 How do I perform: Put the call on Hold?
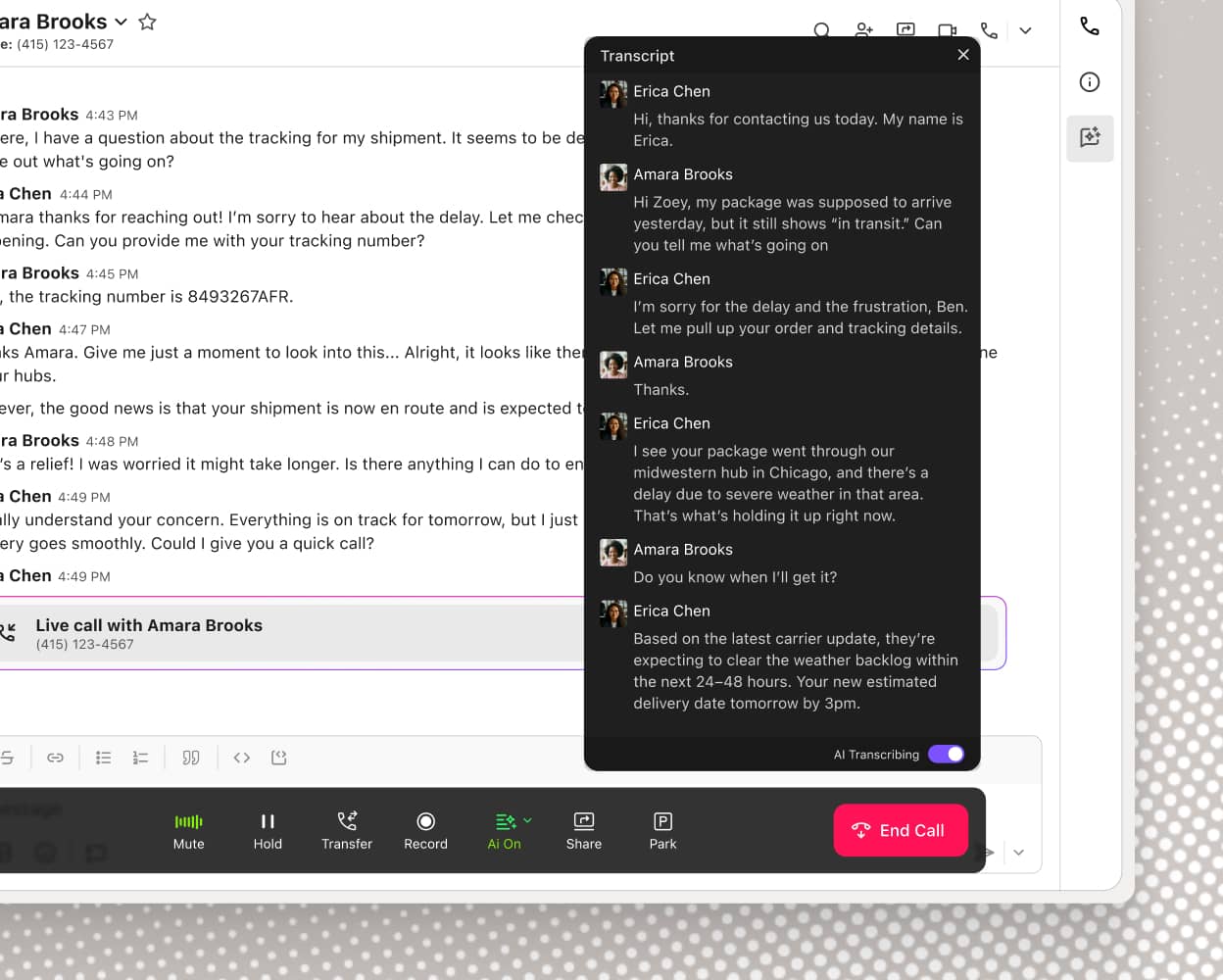pyautogui.click(x=268, y=831)
